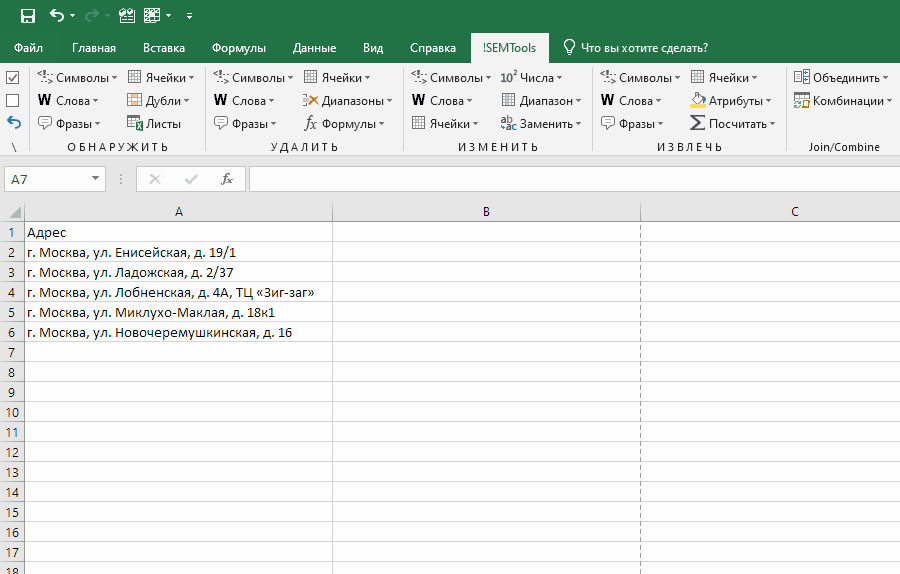This screenshot has height=574, width=900.
Task: Click Диапазоны in the УДАЛИТЬ group
Action: pos(346,101)
